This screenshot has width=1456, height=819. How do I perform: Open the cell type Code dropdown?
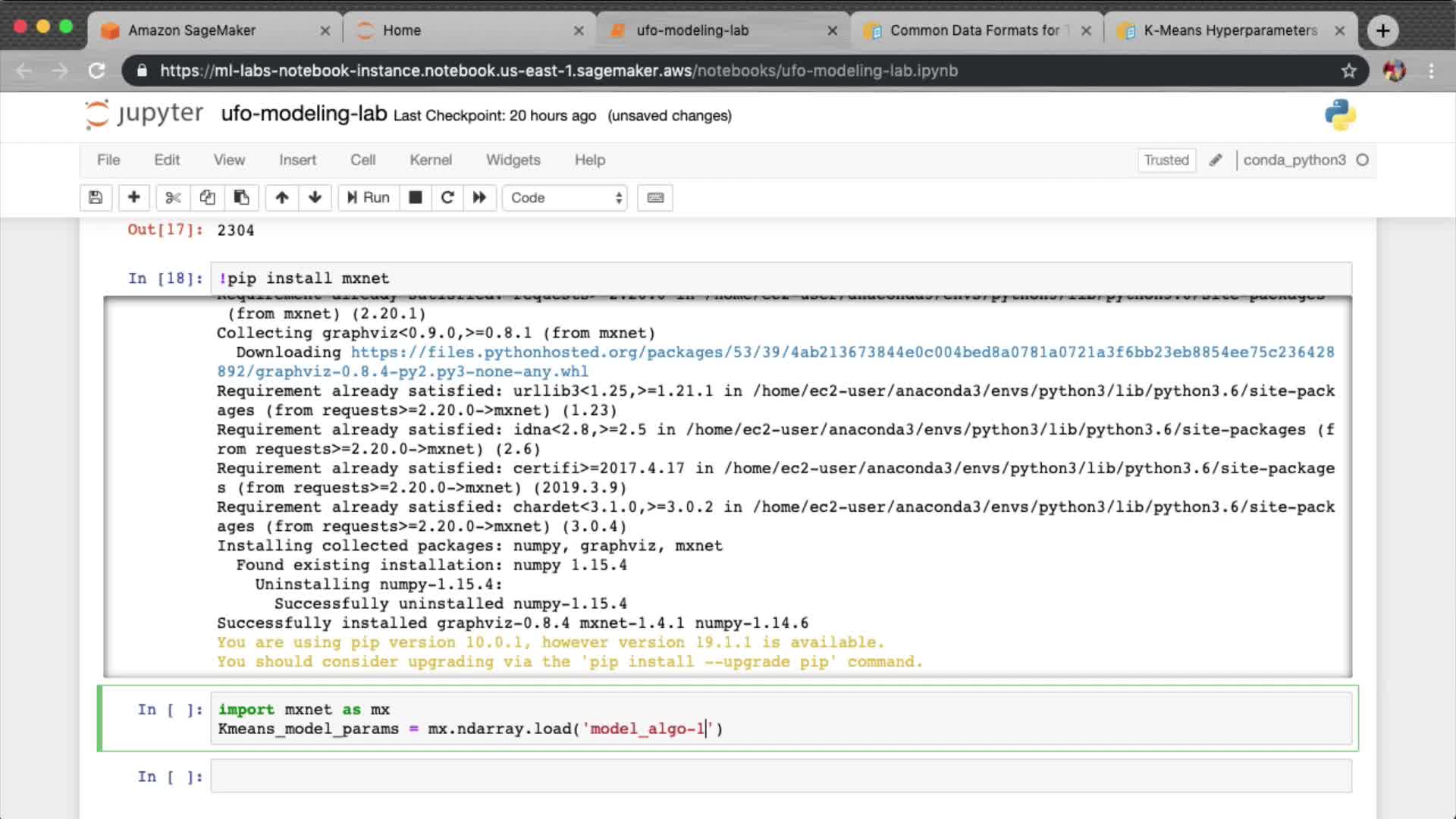565,198
